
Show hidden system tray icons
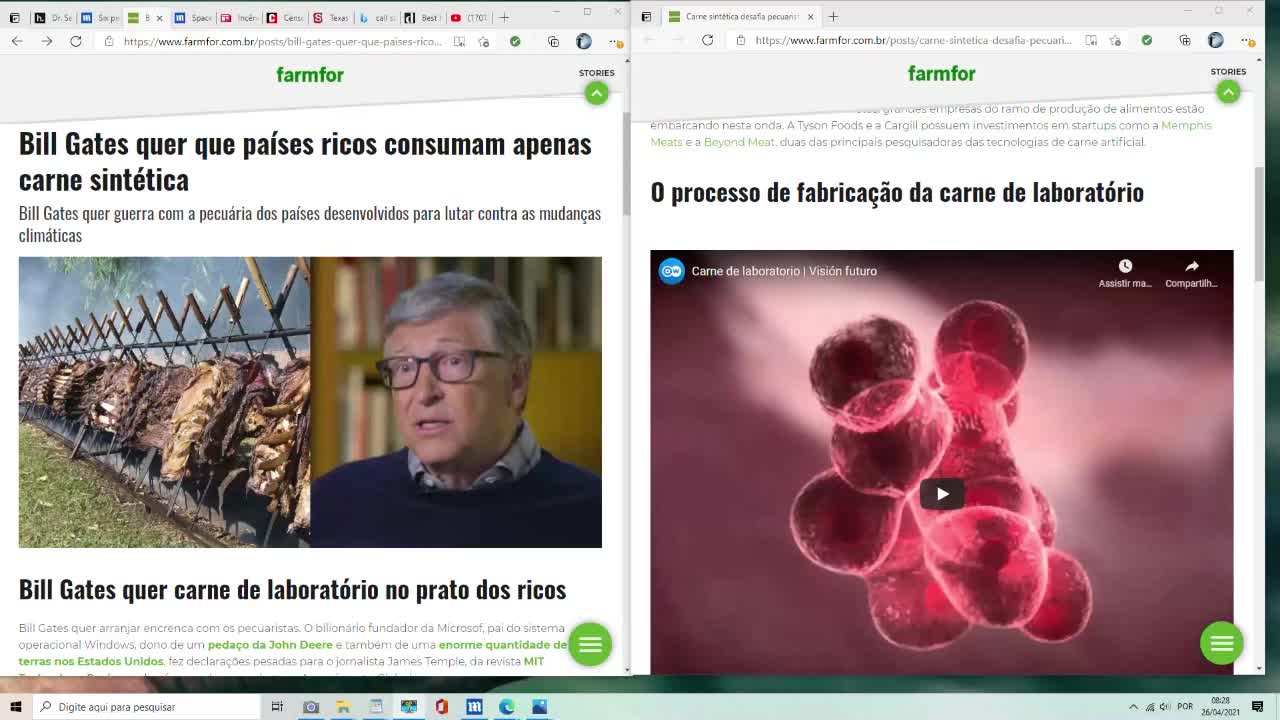(x=1133, y=707)
